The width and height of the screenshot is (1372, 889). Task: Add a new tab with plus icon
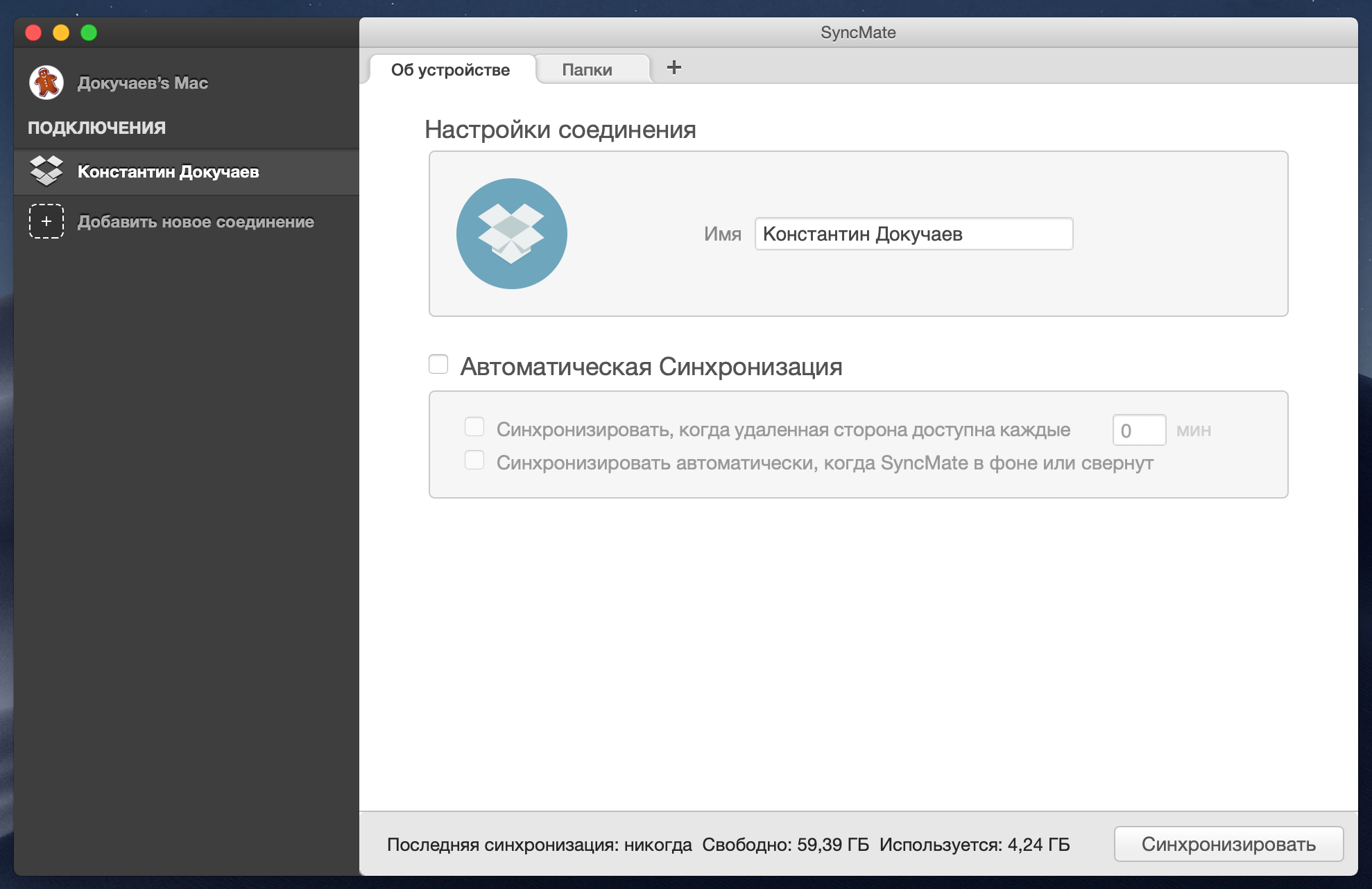pos(674,67)
